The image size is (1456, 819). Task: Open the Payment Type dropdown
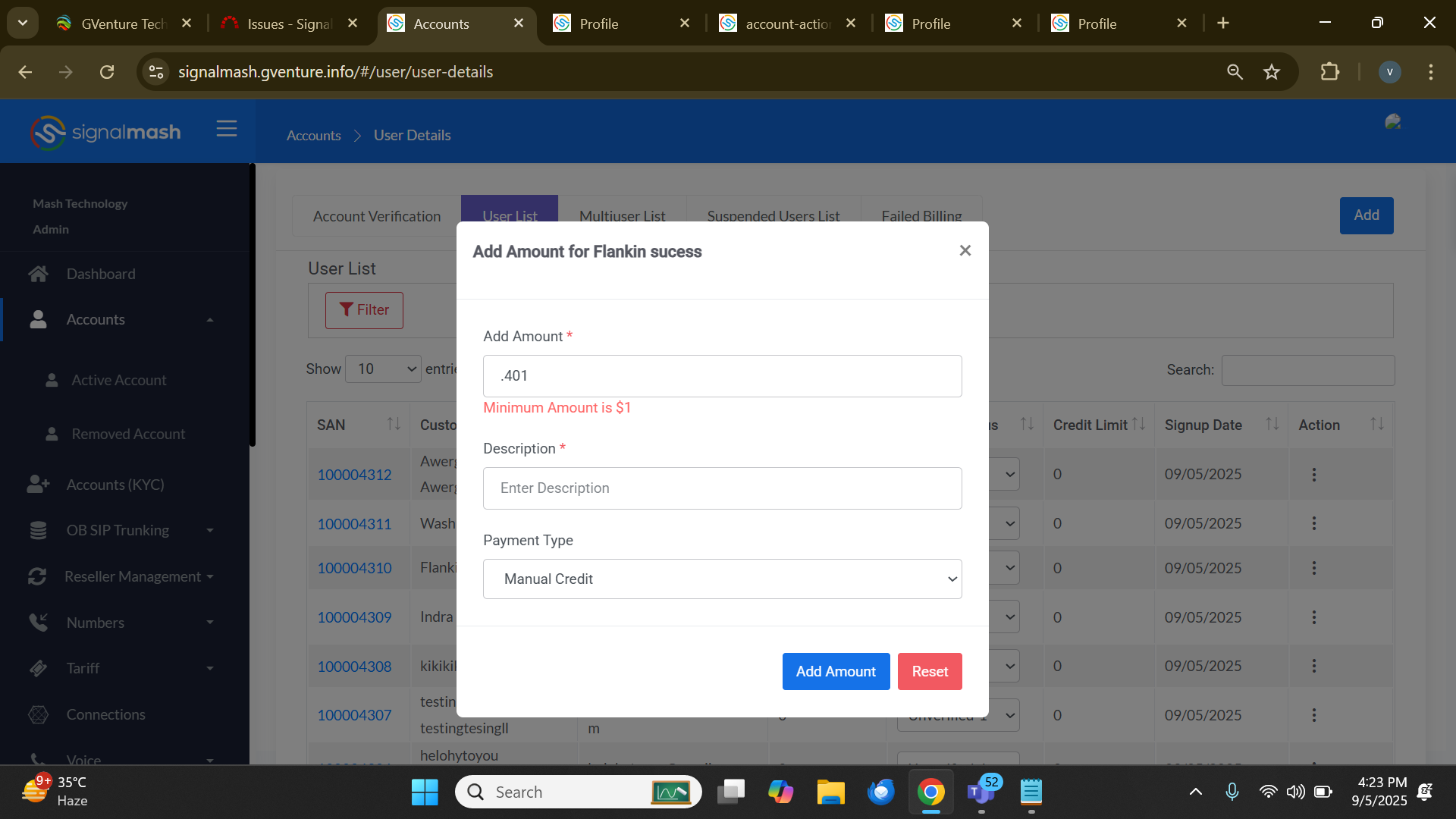click(x=722, y=579)
